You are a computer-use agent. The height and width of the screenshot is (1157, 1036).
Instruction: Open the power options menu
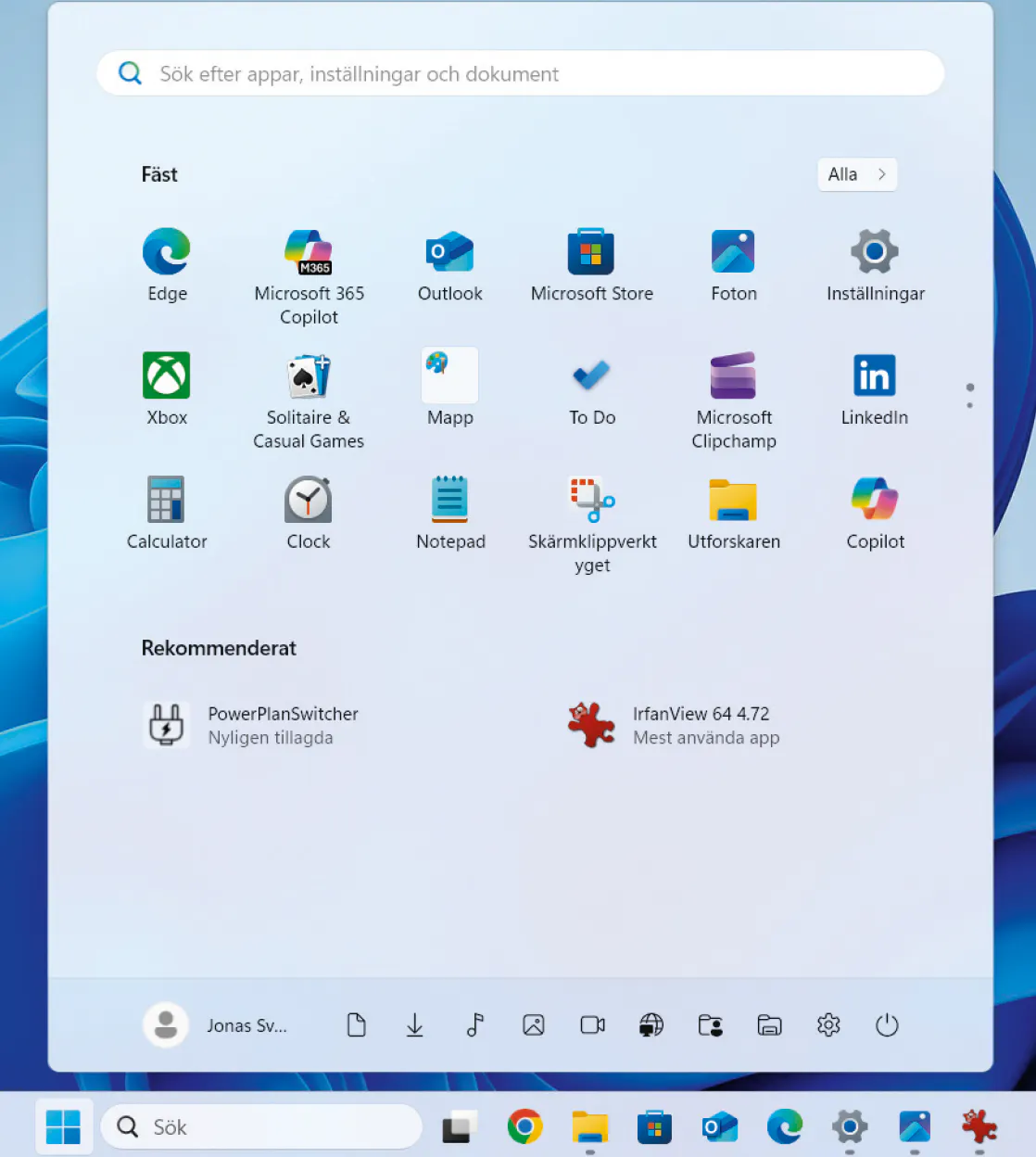click(887, 1025)
